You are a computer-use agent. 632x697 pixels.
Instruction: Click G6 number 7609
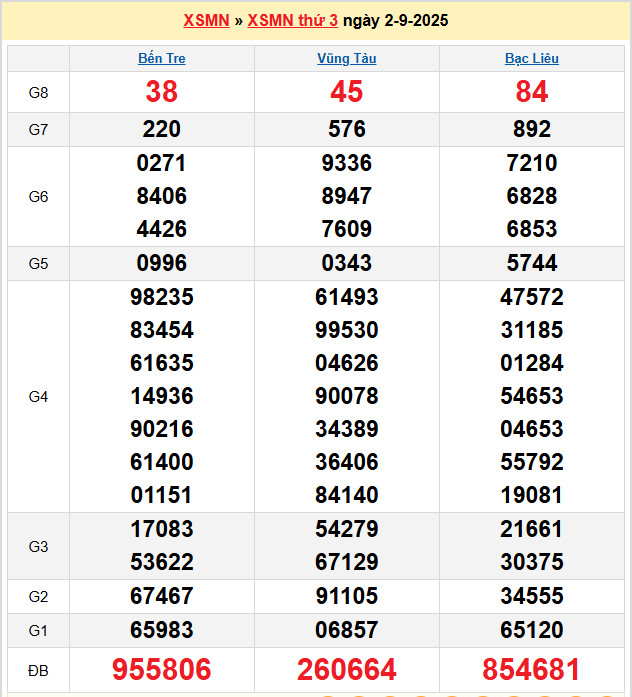click(347, 229)
